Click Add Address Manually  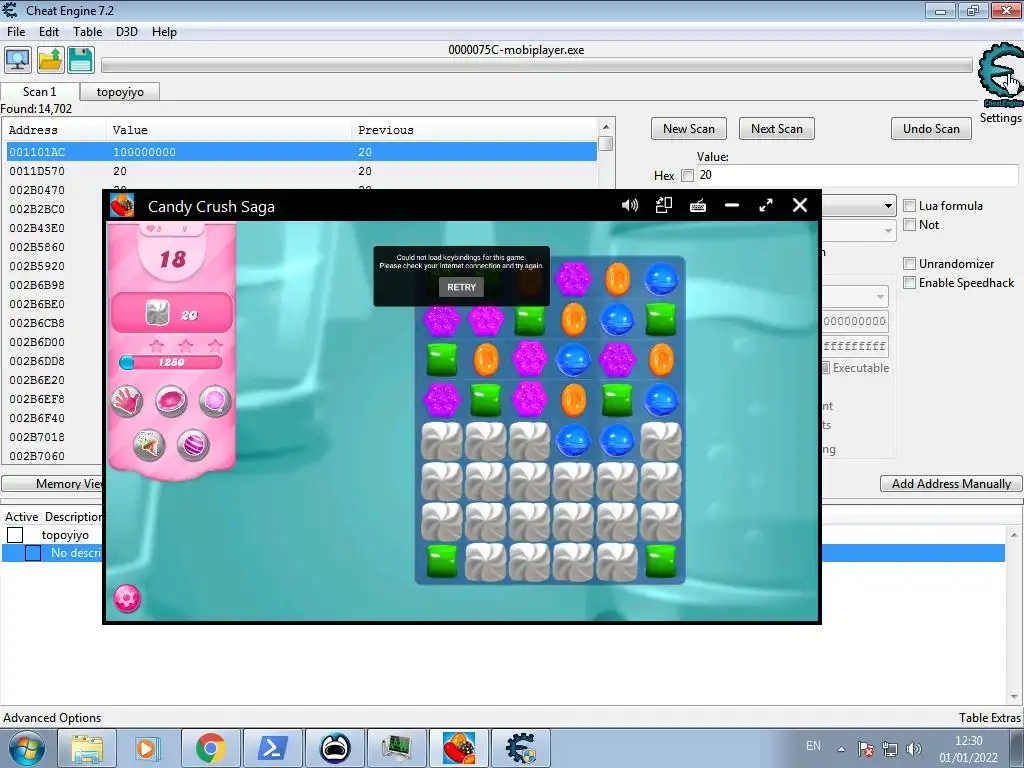pyautogui.click(x=951, y=484)
